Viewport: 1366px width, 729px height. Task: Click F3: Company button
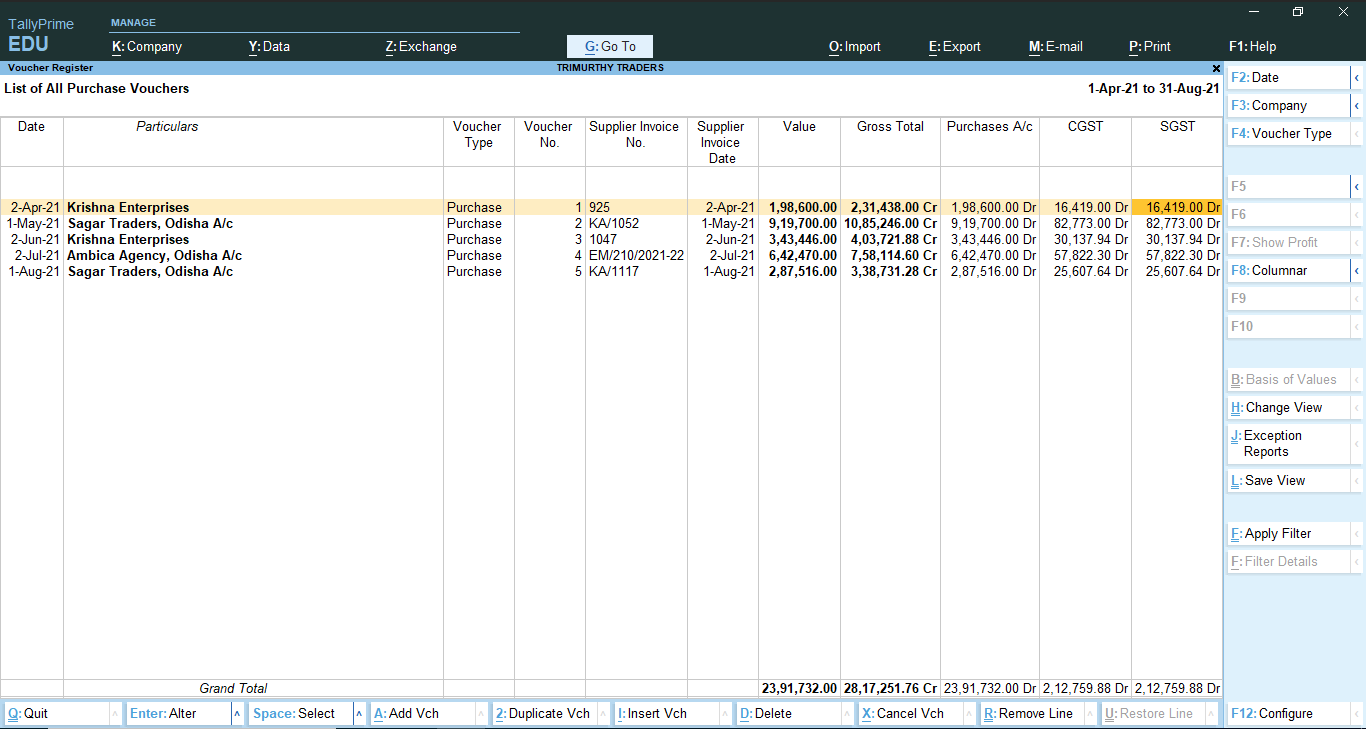pyautogui.click(x=1288, y=105)
